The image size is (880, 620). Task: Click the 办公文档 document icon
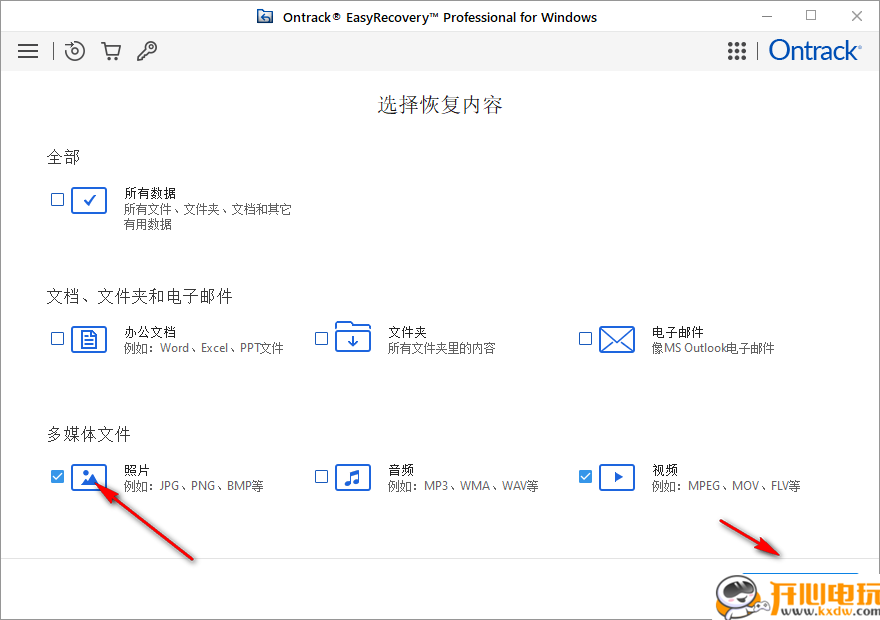89,339
